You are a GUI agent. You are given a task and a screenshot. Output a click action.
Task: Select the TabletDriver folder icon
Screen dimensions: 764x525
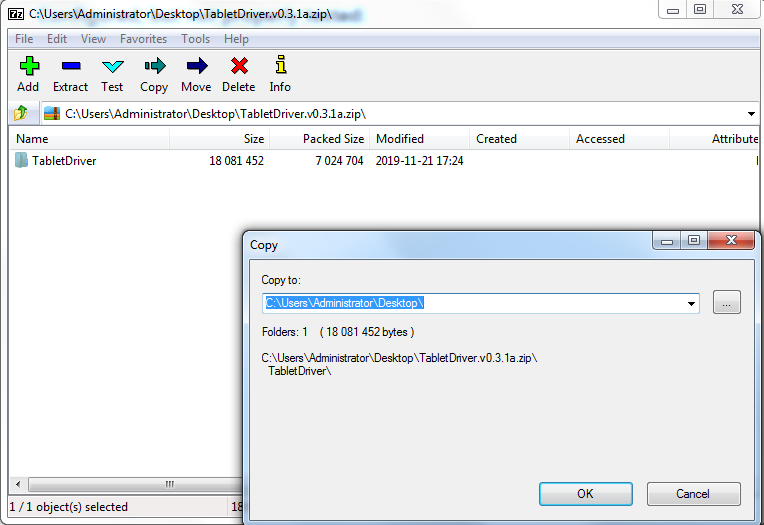coord(21,160)
